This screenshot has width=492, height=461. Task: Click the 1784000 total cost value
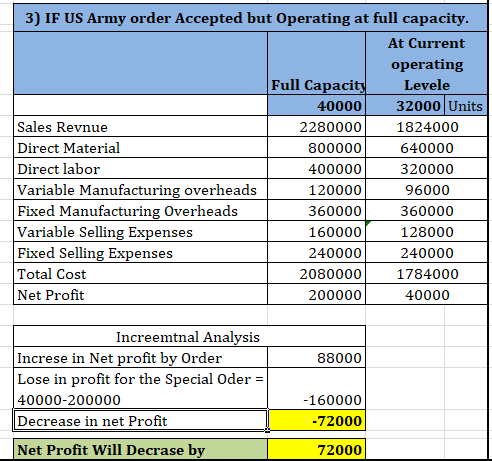coord(426,274)
